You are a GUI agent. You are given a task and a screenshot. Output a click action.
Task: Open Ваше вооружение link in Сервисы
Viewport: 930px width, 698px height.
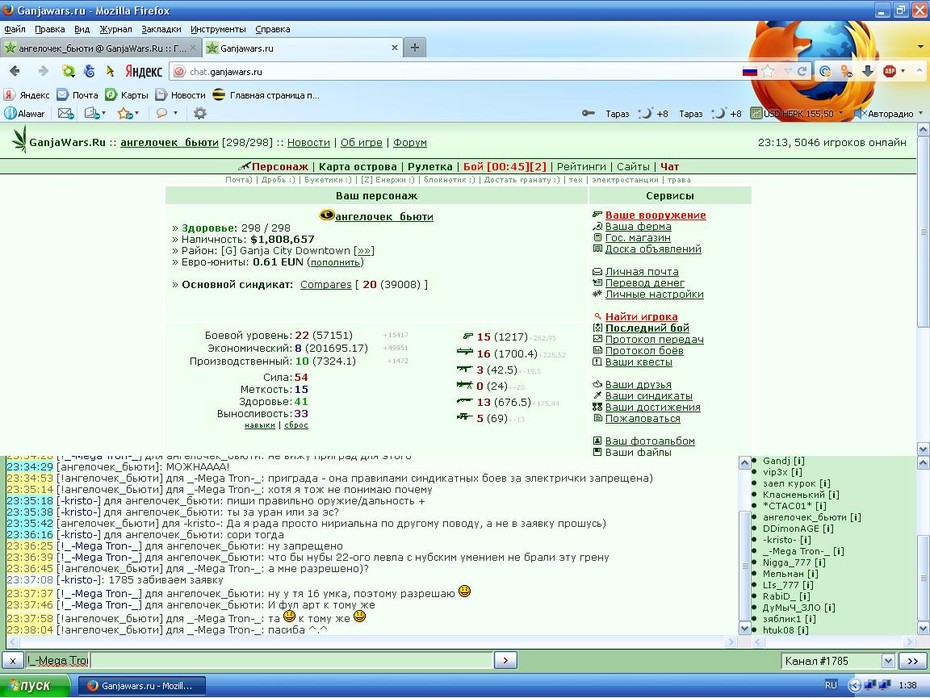click(655, 215)
